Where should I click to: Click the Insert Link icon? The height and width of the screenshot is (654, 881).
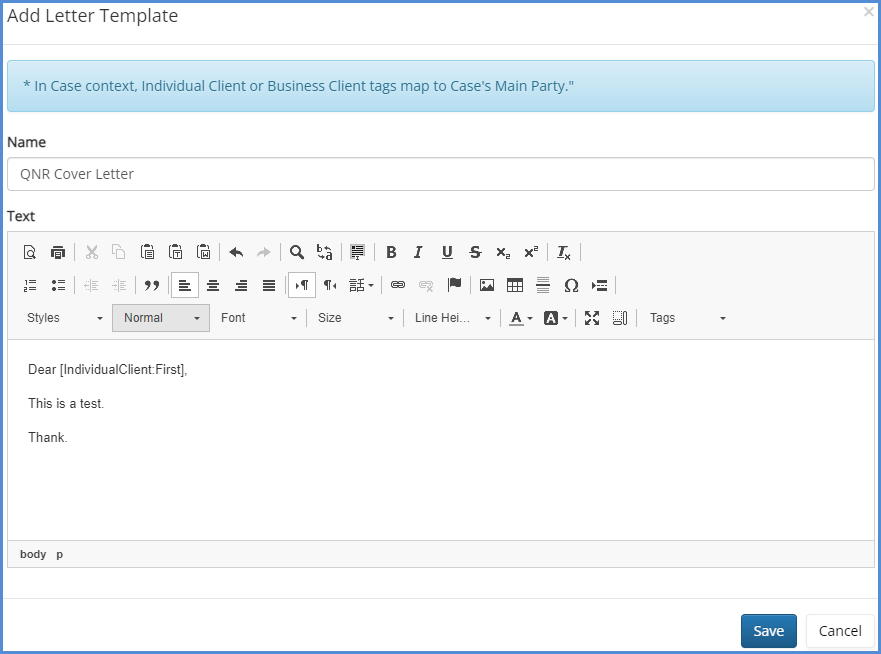398,285
